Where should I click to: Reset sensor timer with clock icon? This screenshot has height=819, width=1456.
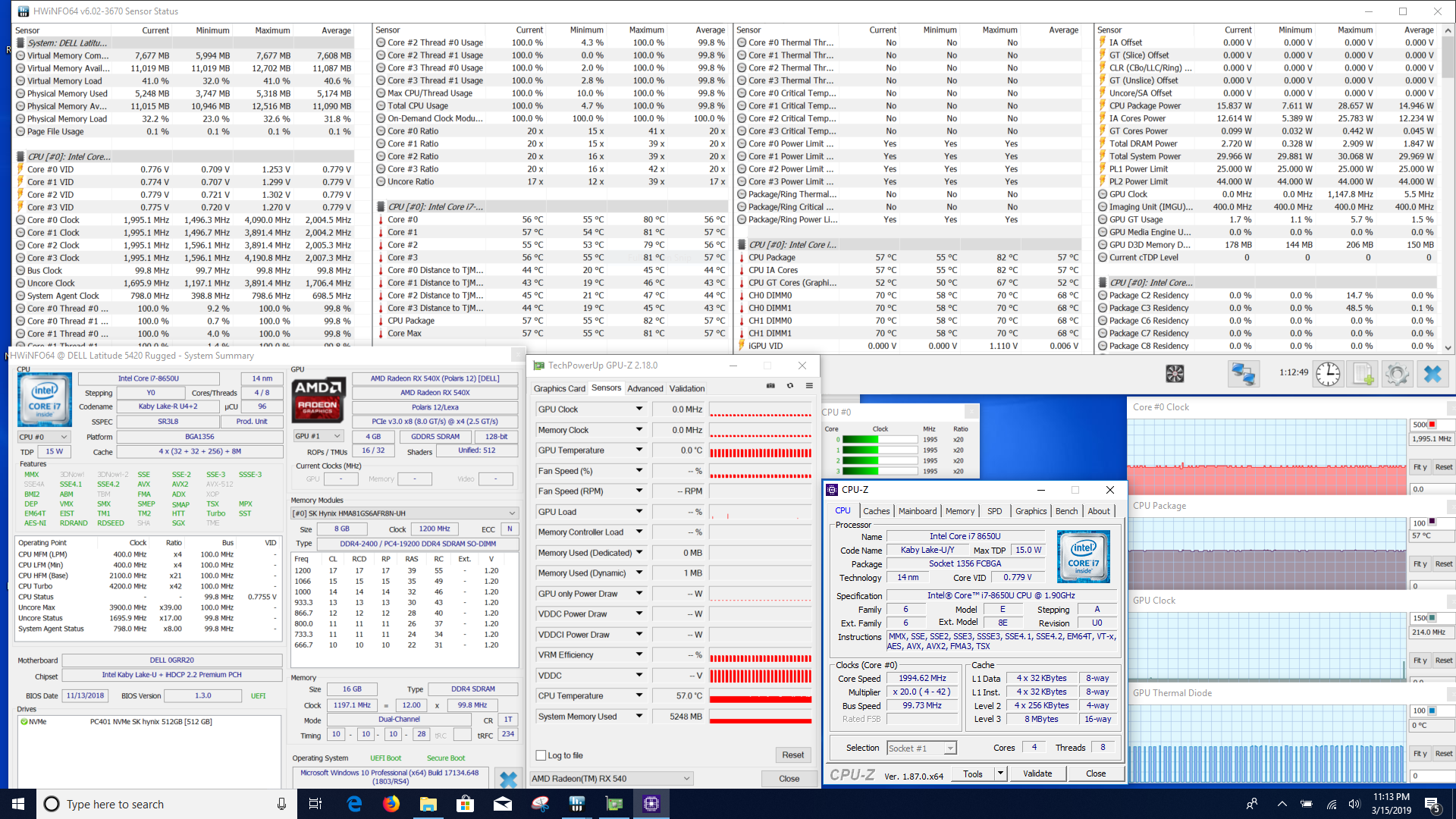pyautogui.click(x=1328, y=374)
